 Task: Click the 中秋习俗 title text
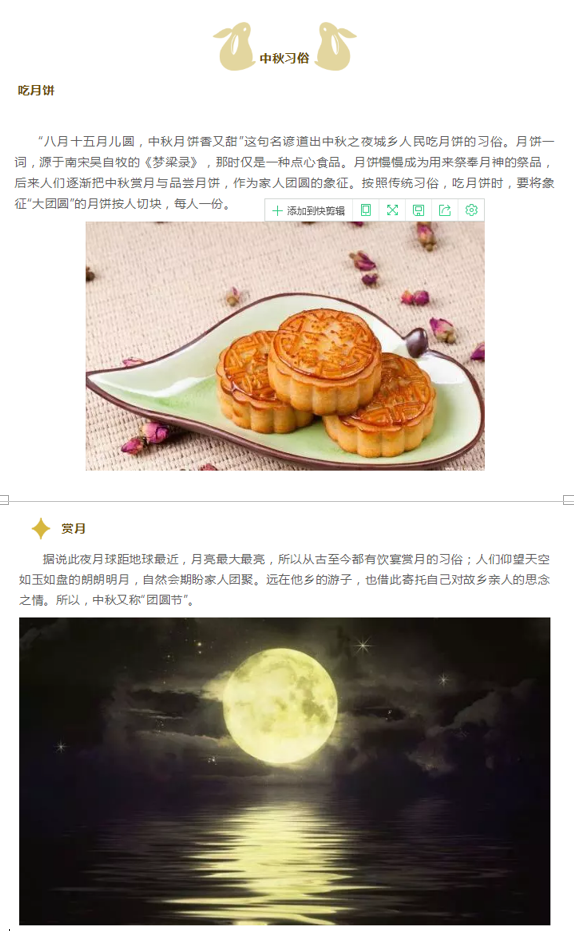point(285,58)
